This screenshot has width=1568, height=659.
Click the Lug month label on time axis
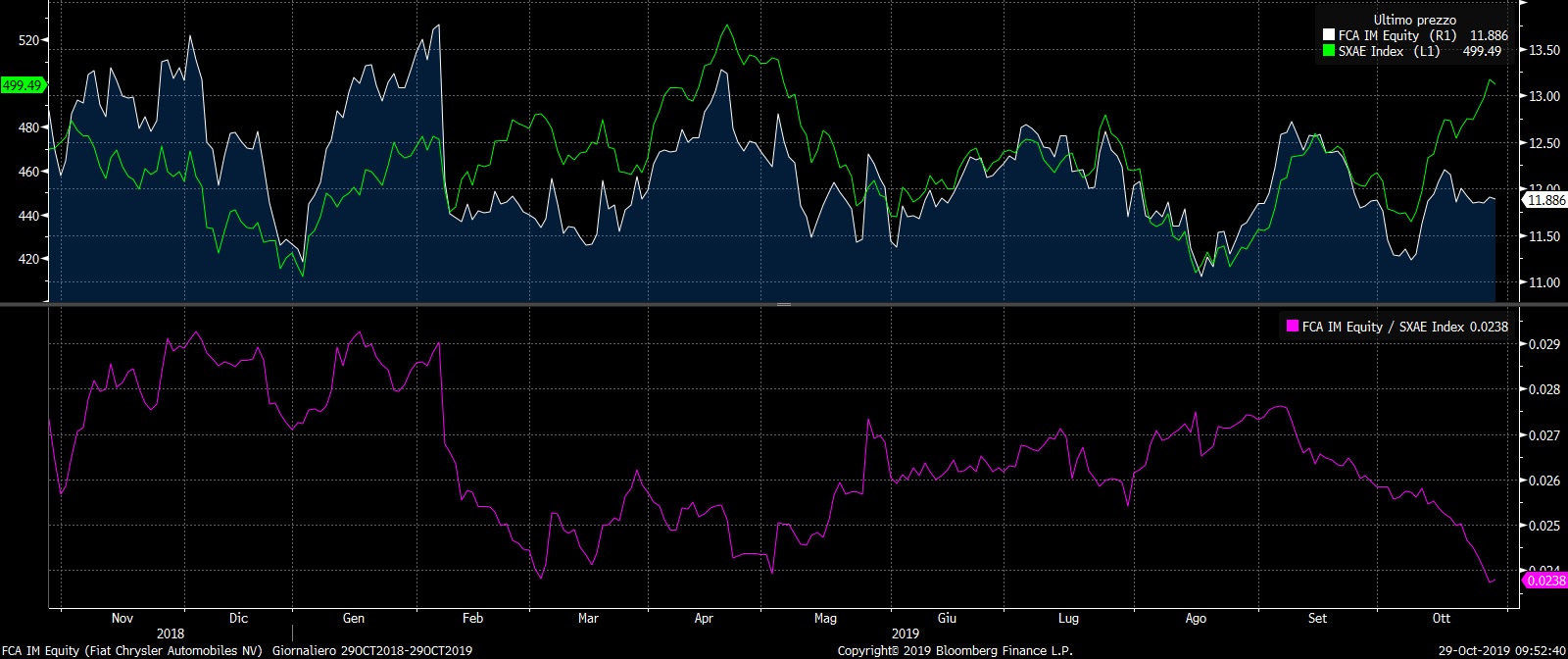click(1068, 618)
